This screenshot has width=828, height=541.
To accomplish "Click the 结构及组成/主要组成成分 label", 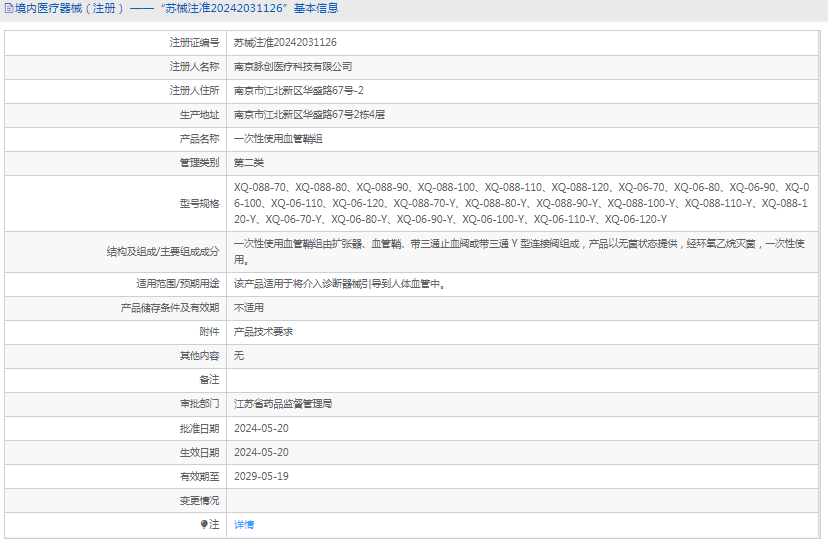I will coord(163,252).
